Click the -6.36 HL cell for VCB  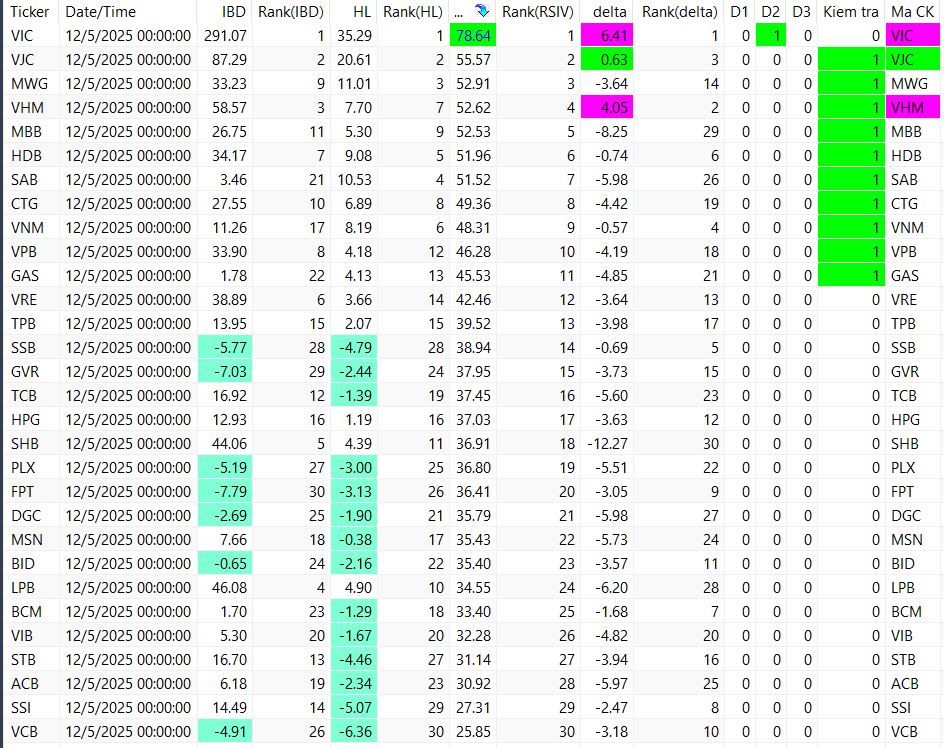(349, 731)
